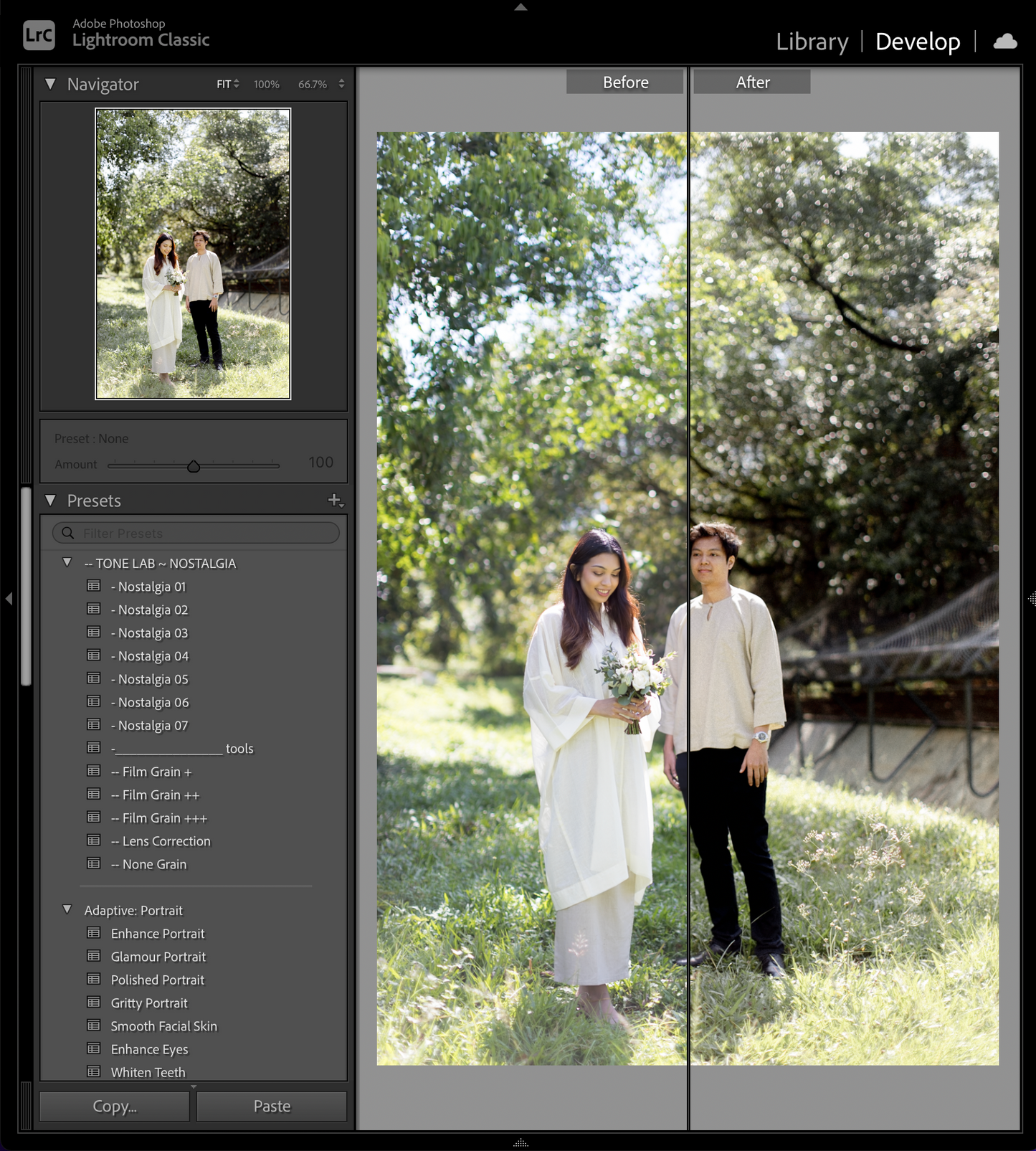Viewport: 1036px width, 1151px height.
Task: Click preset icon beside Lens Correction
Action: click(x=94, y=840)
